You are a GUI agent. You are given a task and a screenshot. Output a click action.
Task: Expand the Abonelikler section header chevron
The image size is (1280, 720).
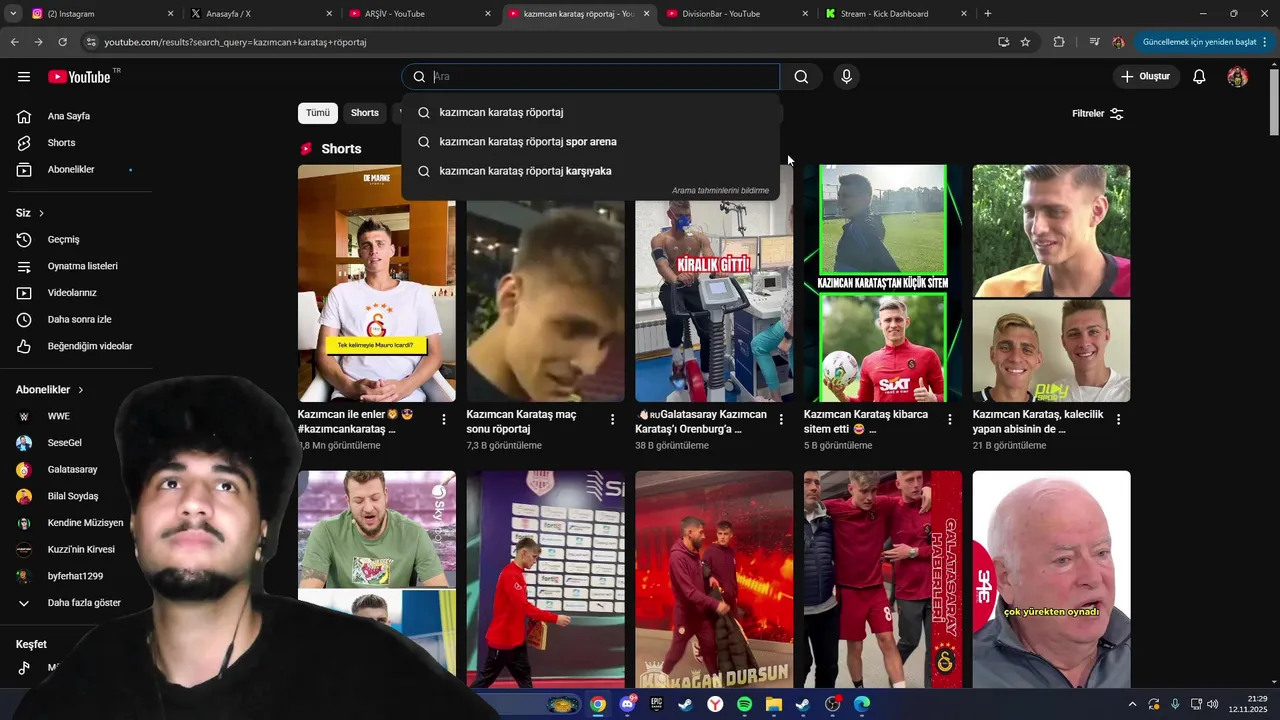point(81,390)
